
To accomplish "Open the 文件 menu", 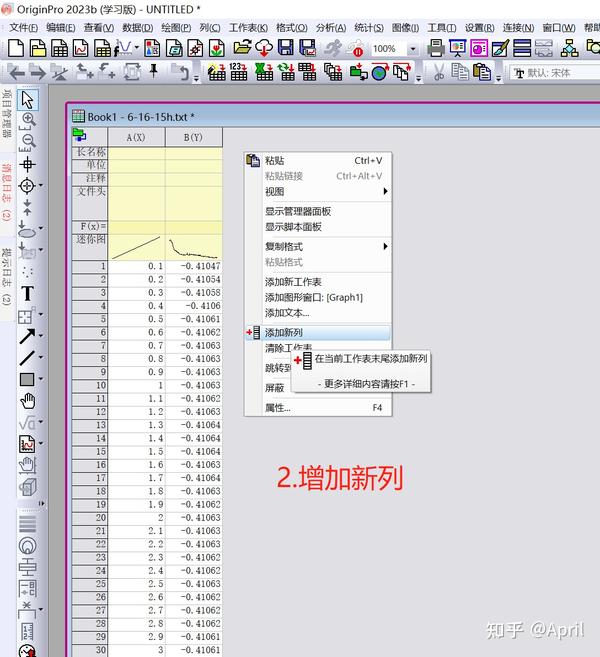I will [23, 28].
